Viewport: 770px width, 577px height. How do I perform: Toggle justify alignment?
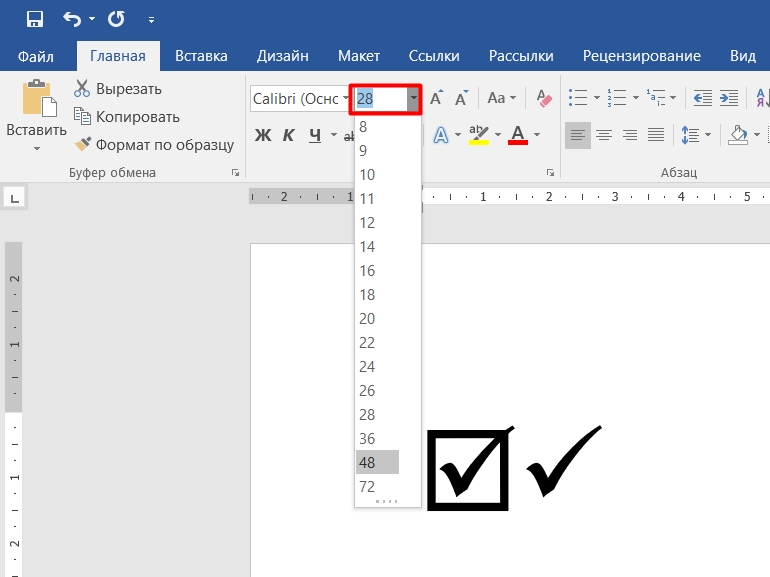tap(656, 135)
